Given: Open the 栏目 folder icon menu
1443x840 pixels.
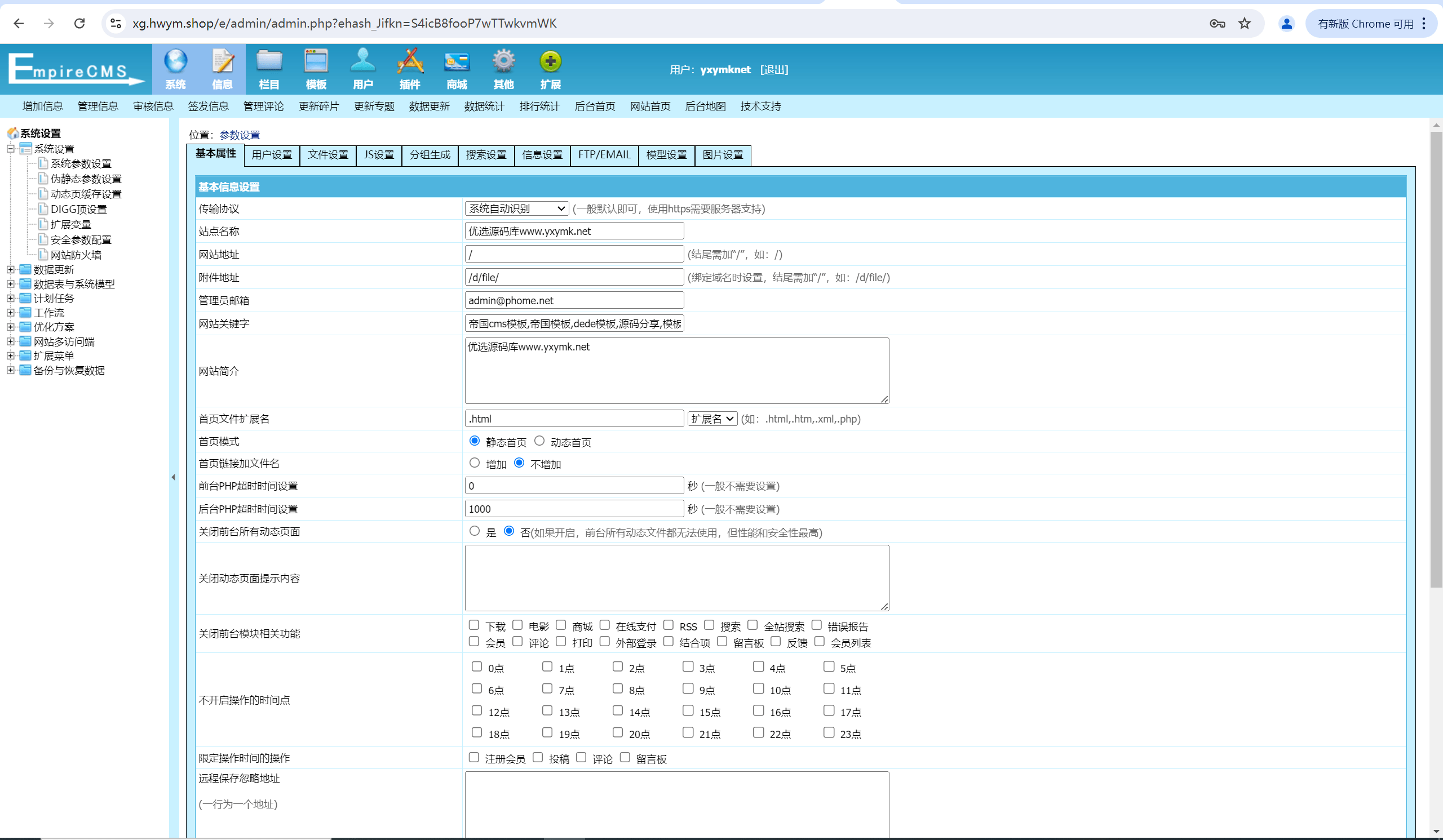Looking at the screenshot, I should click(x=269, y=69).
